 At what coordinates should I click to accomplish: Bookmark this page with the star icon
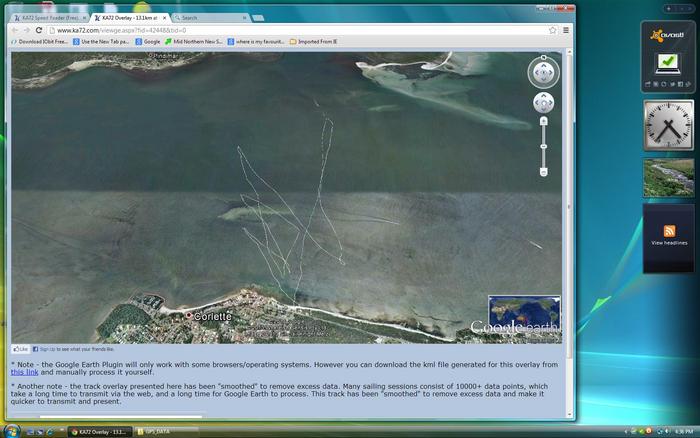pos(553,30)
